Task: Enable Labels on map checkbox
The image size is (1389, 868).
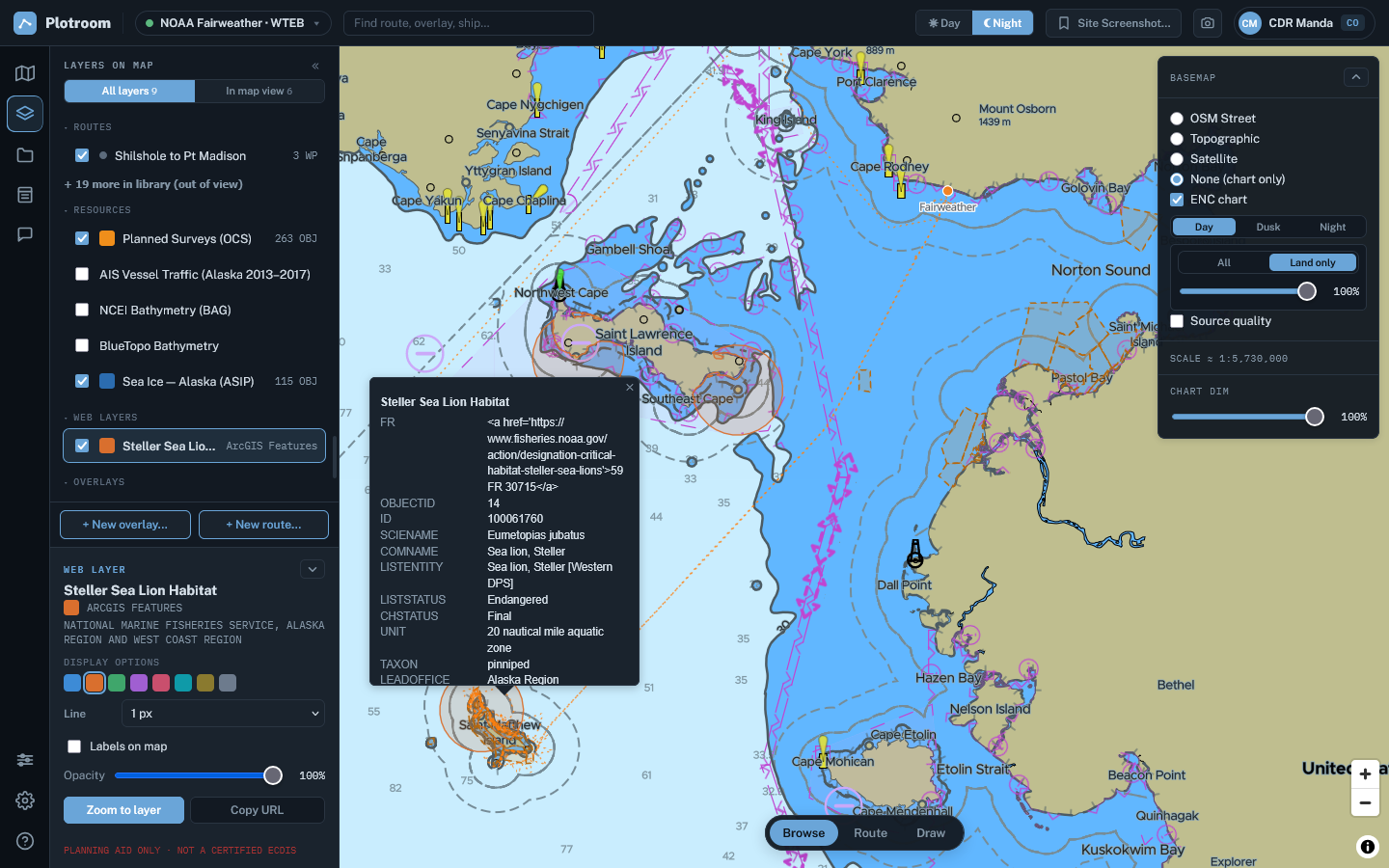Action: 74,746
